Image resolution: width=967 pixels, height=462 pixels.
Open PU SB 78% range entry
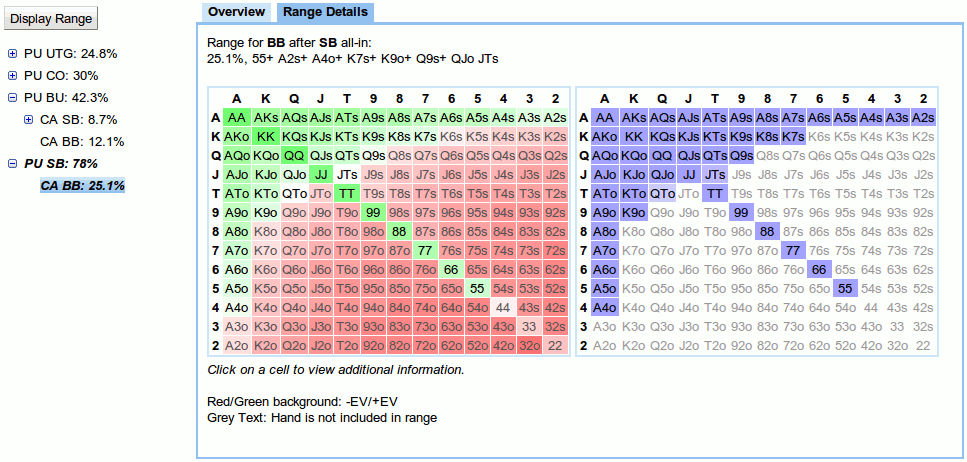(x=60, y=163)
